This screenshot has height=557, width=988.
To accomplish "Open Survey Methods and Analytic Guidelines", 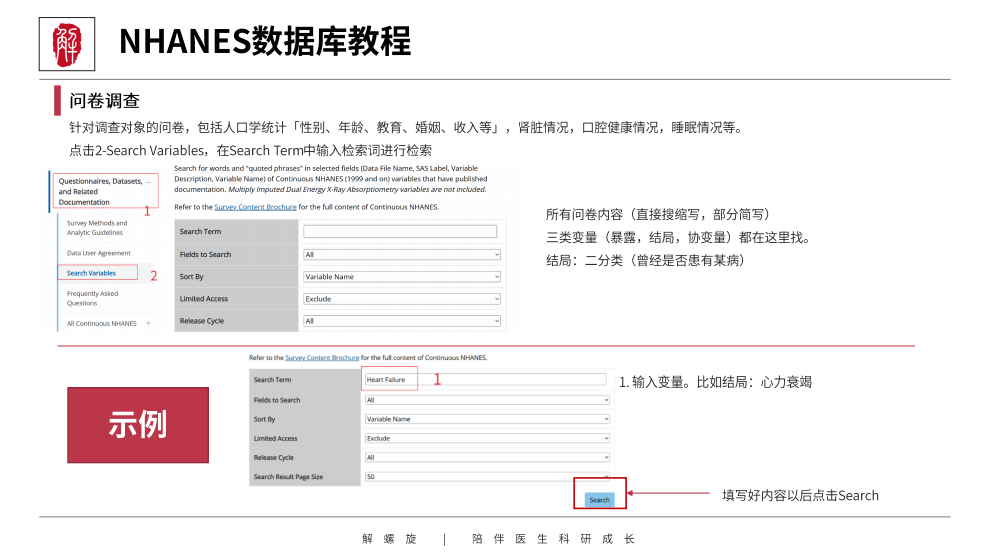I will [97, 227].
